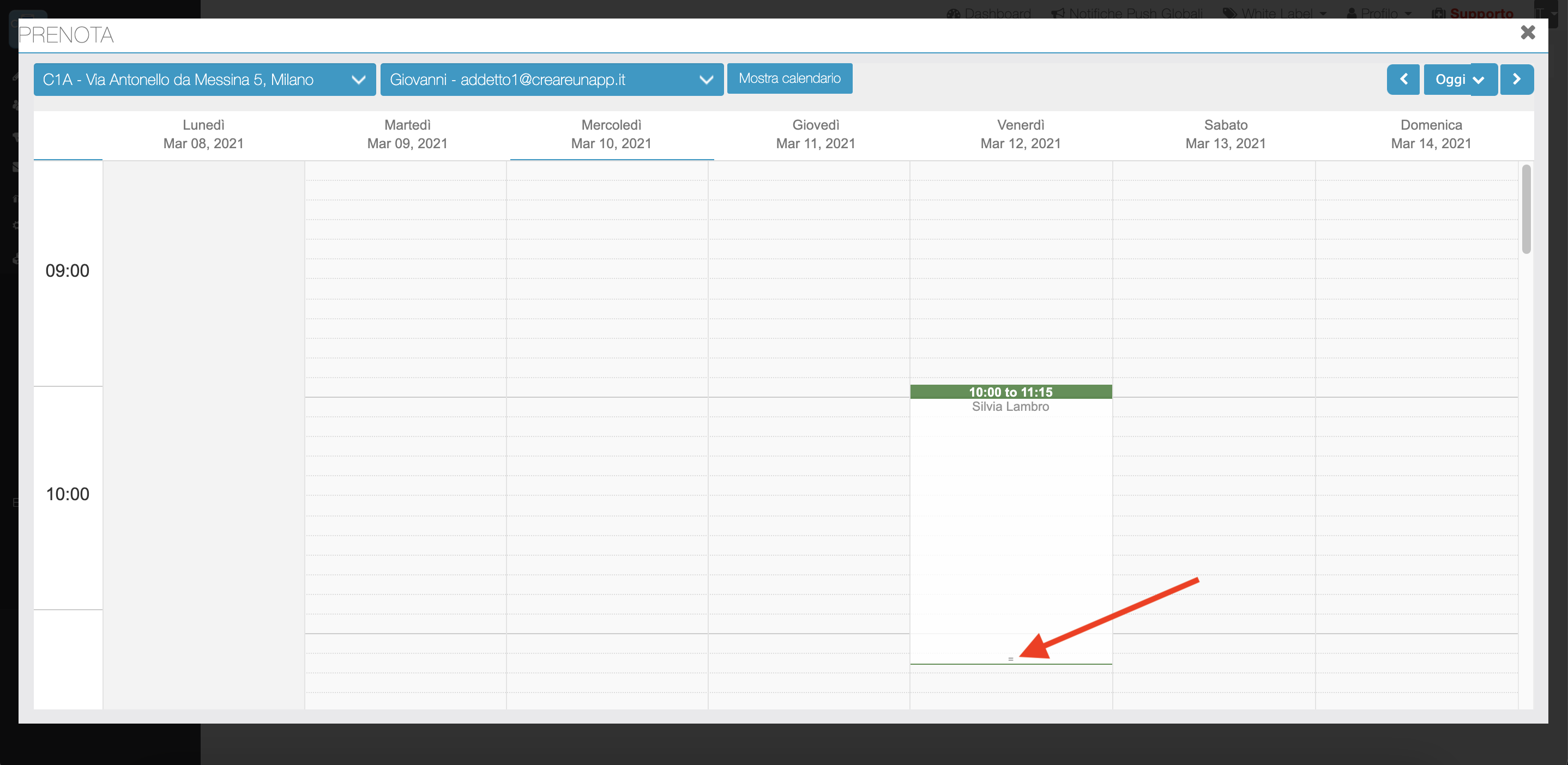Close the Prenota dialog with X

click(x=1527, y=32)
